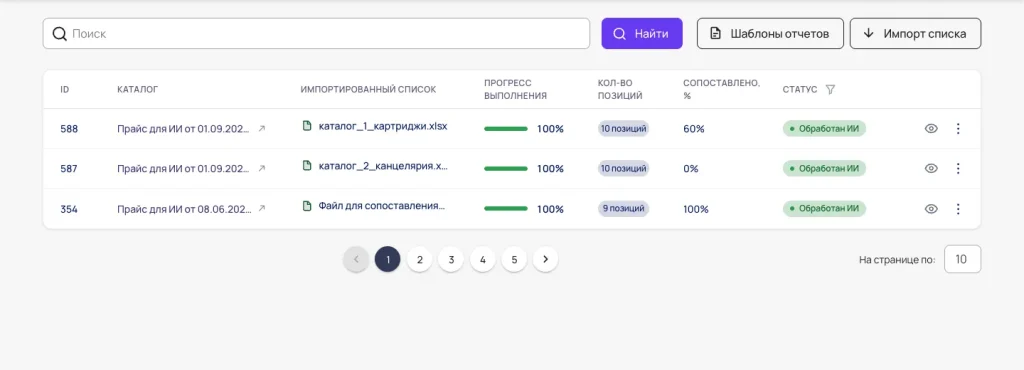The width and height of the screenshot is (1024, 370).
Task: Click the 9 позиций badge
Action: tap(624, 209)
